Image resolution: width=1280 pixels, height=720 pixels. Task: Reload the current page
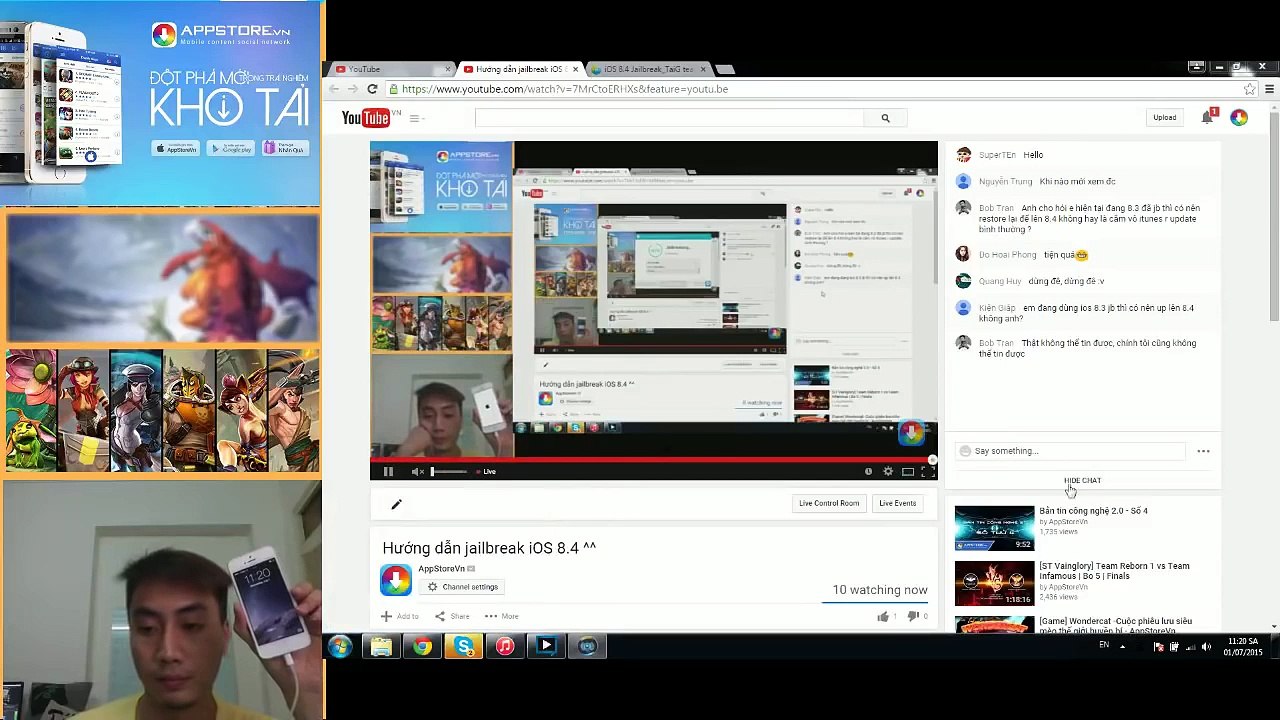tap(372, 89)
